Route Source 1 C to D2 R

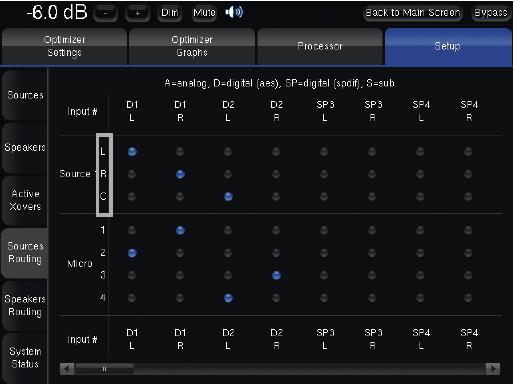[276, 197]
